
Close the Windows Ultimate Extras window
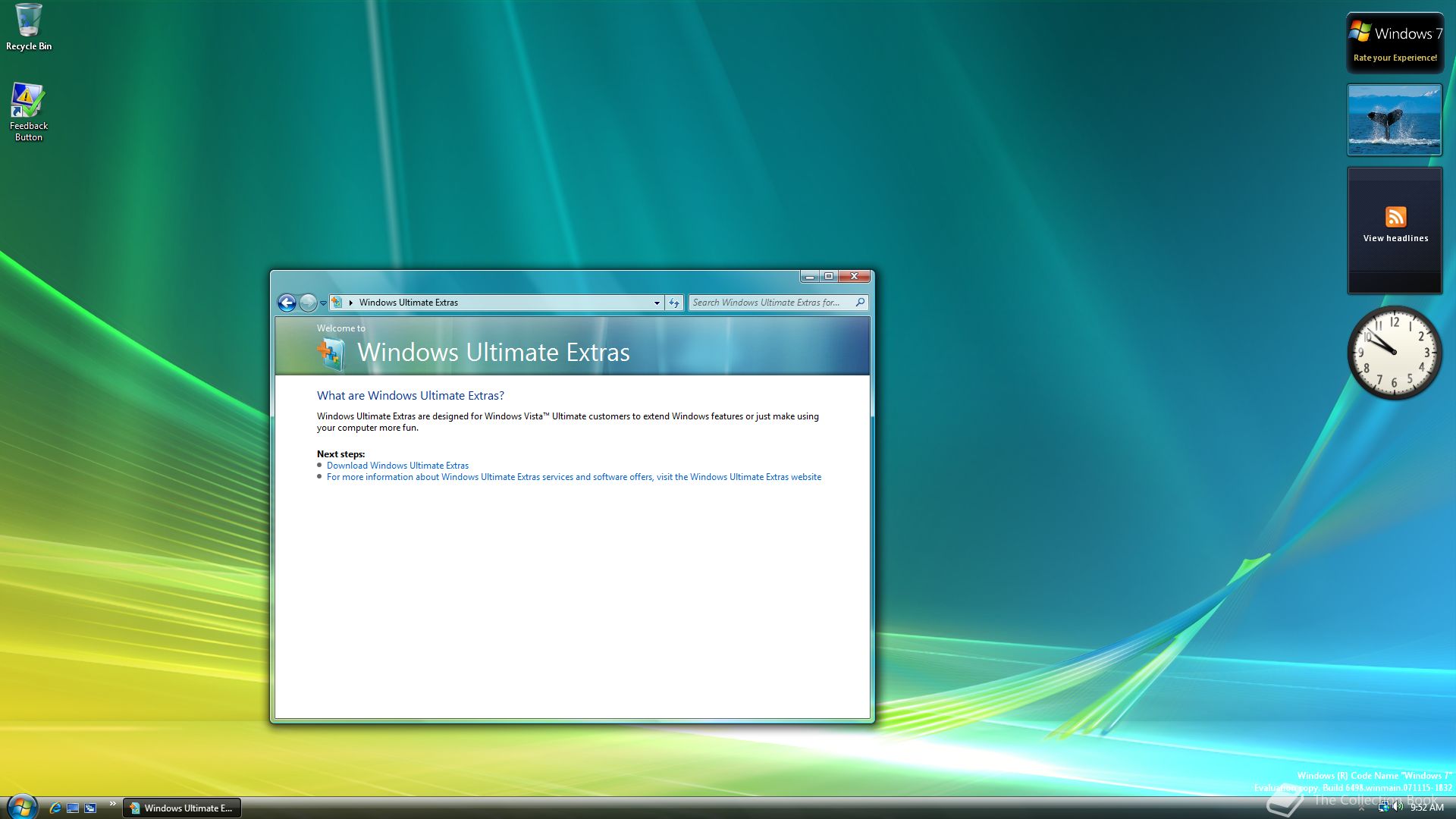(x=855, y=277)
